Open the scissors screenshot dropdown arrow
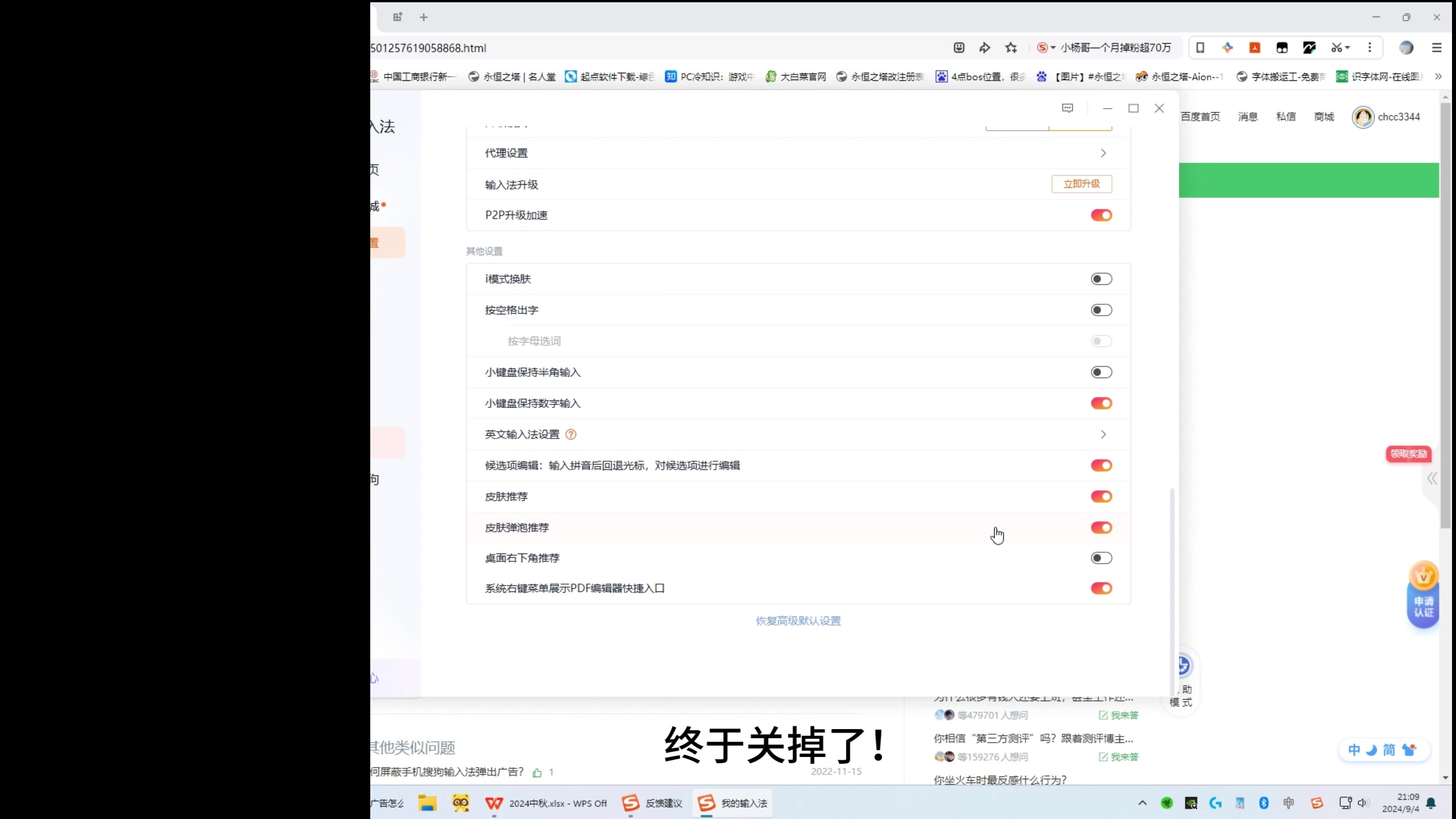This screenshot has width=1456, height=819. coord(1347,48)
